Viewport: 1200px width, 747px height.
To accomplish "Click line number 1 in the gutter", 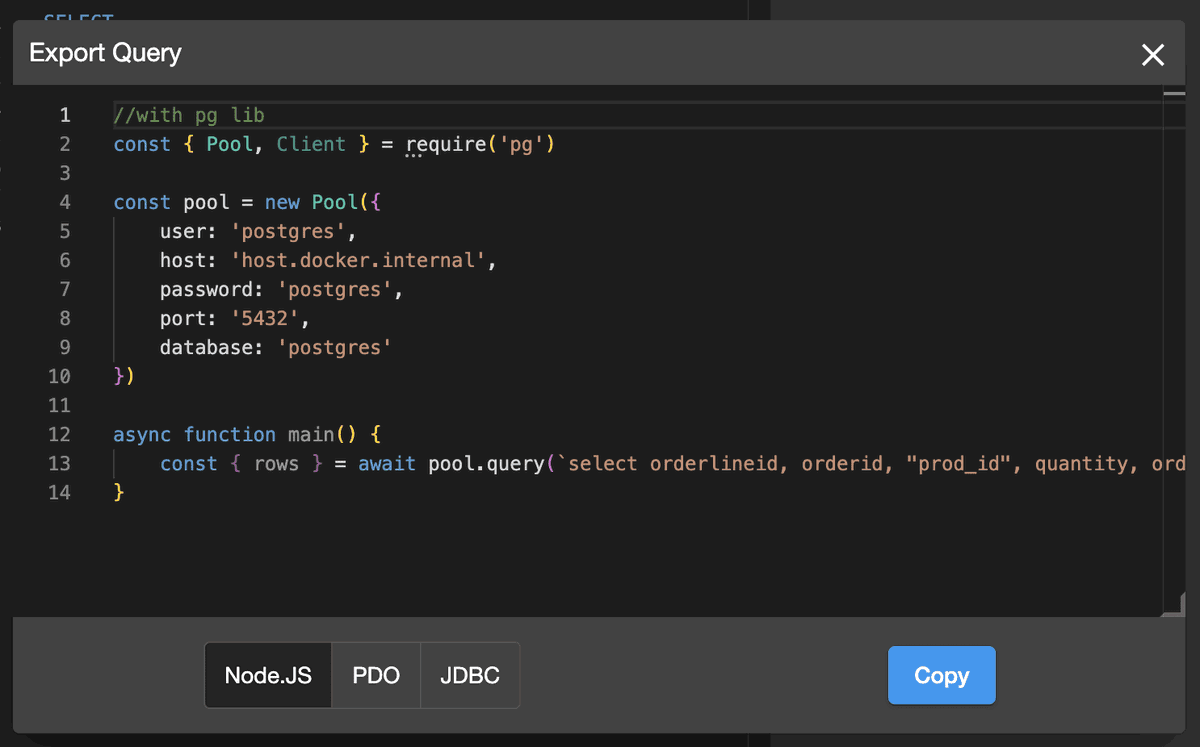I will (64, 115).
